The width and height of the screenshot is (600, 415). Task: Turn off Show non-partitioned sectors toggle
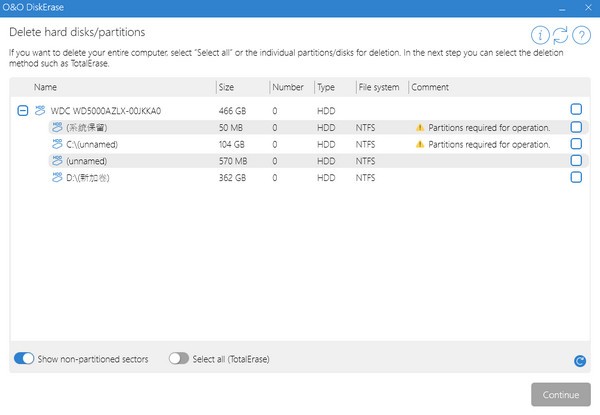(x=24, y=358)
